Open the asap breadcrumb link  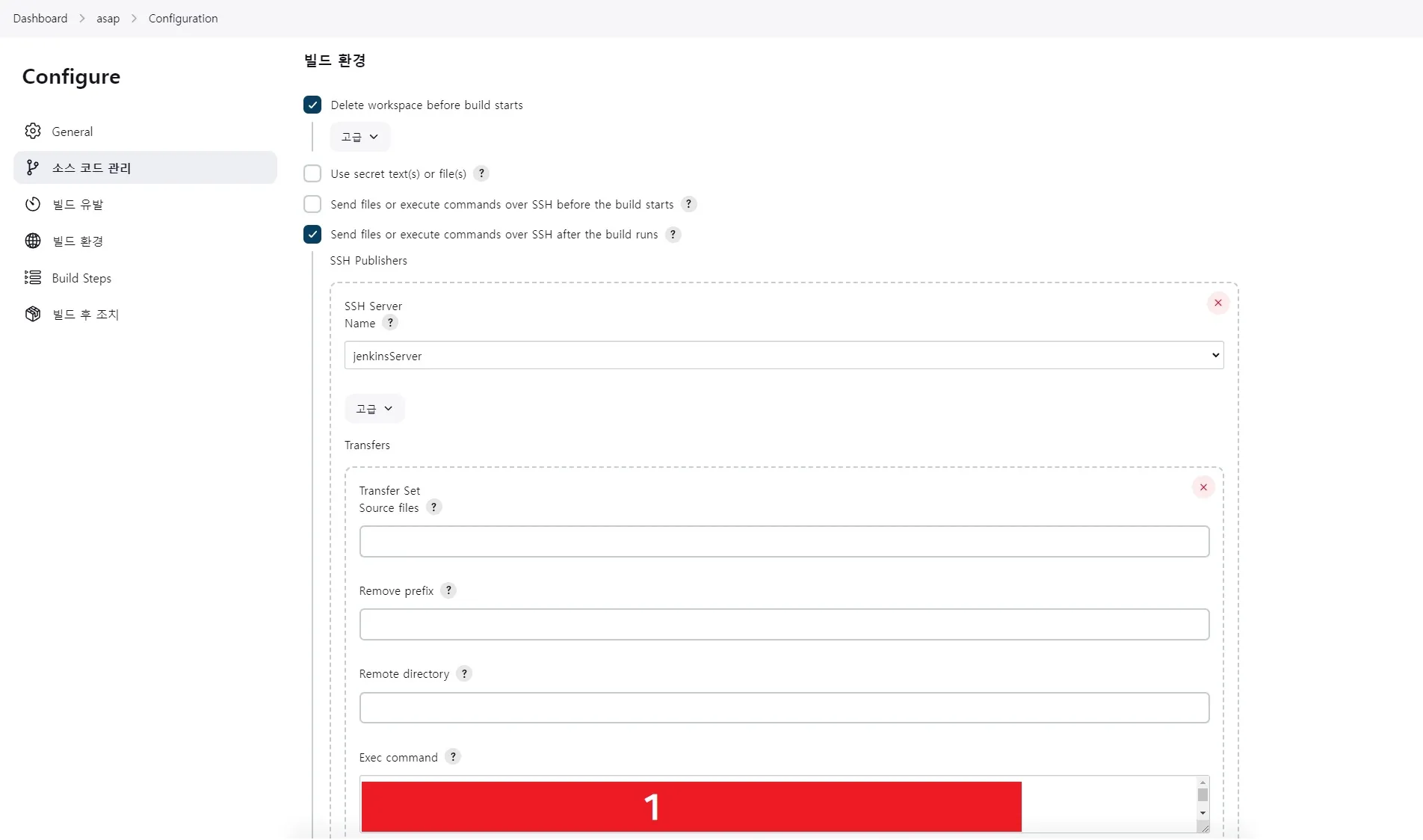click(108, 18)
